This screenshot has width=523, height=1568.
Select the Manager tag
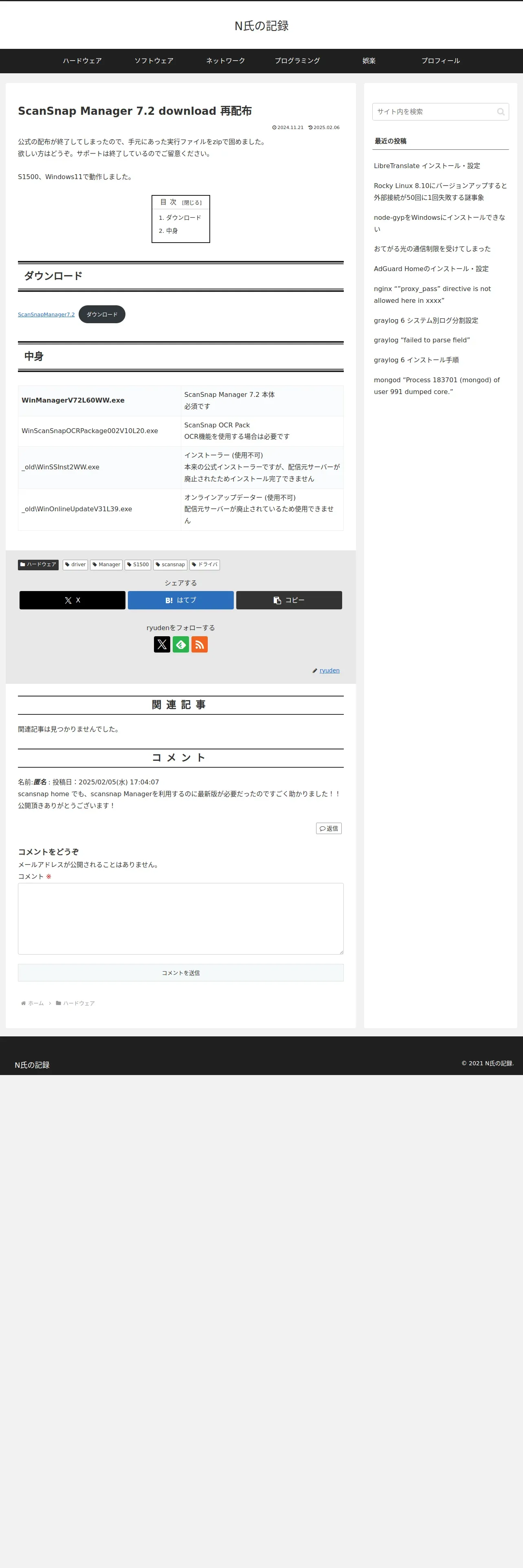coord(107,565)
